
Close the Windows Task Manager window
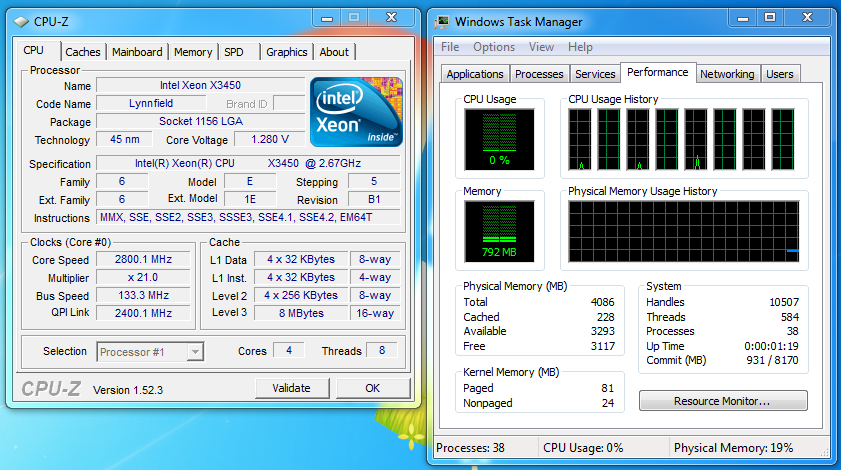tap(807, 18)
